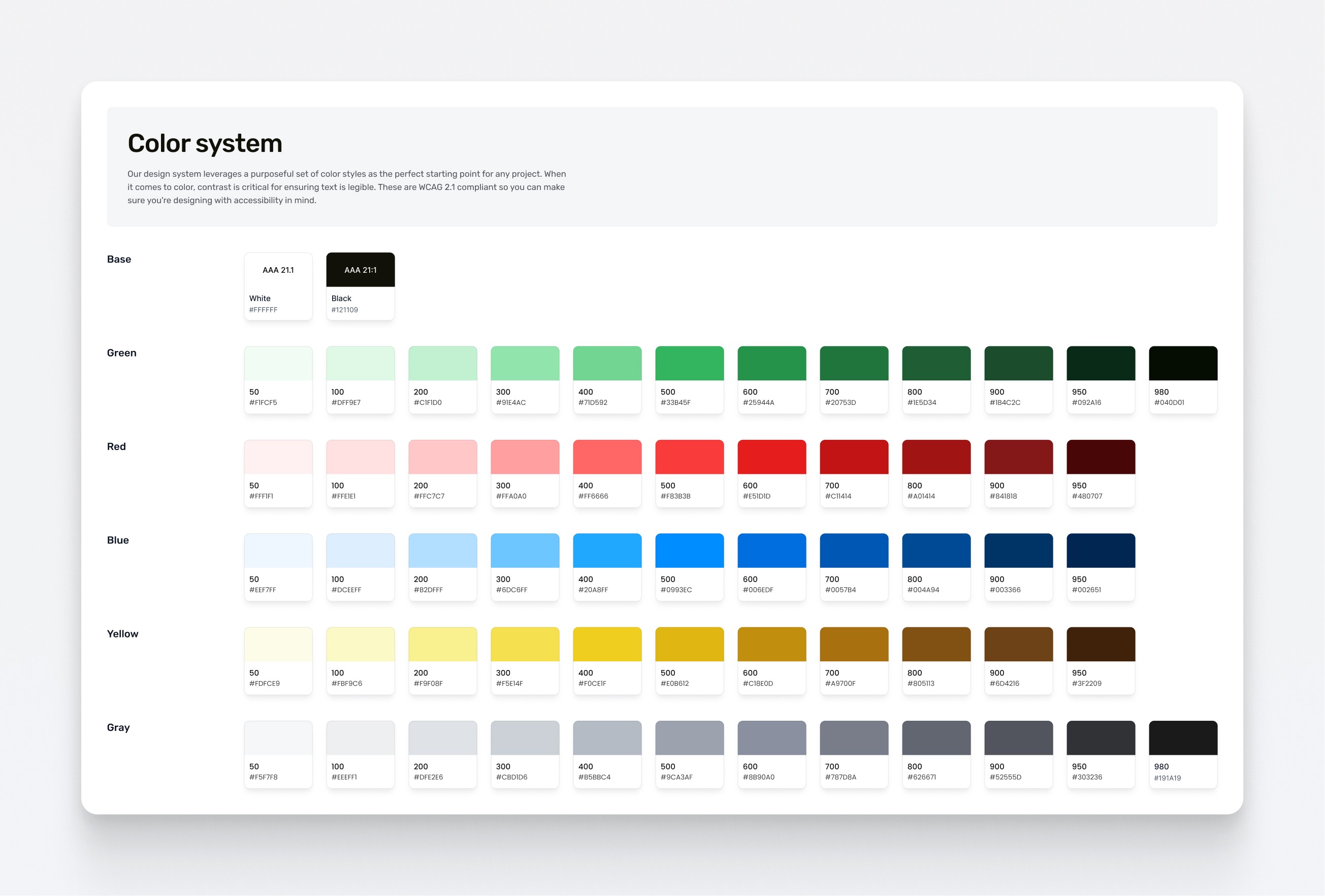This screenshot has height=896, width=1325.
Task: Click the Red 950 swatch #480707
Action: [x=1101, y=457]
